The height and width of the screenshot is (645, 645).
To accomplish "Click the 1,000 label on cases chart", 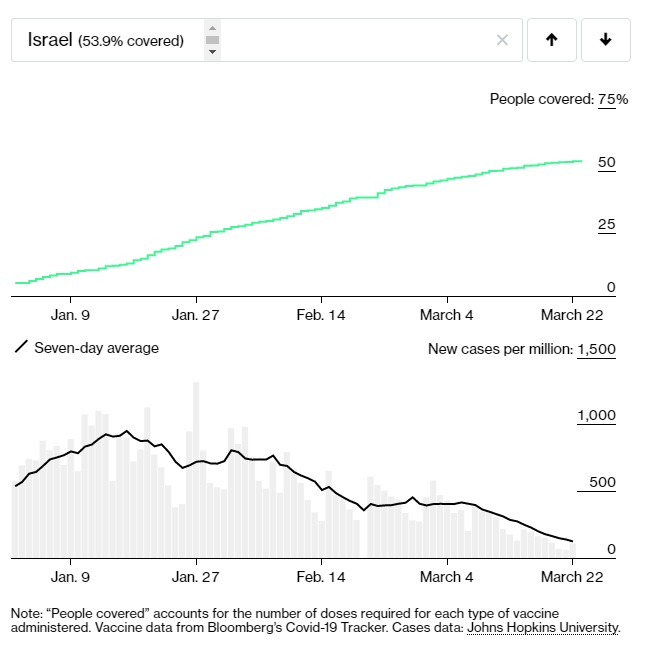I will tap(597, 415).
